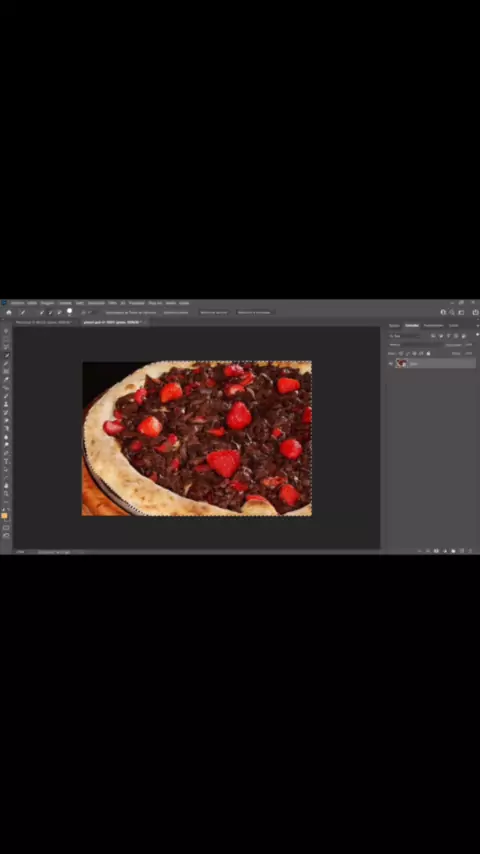Click the Select and Mask button
Screen dimensions: 480x854
[254, 313]
